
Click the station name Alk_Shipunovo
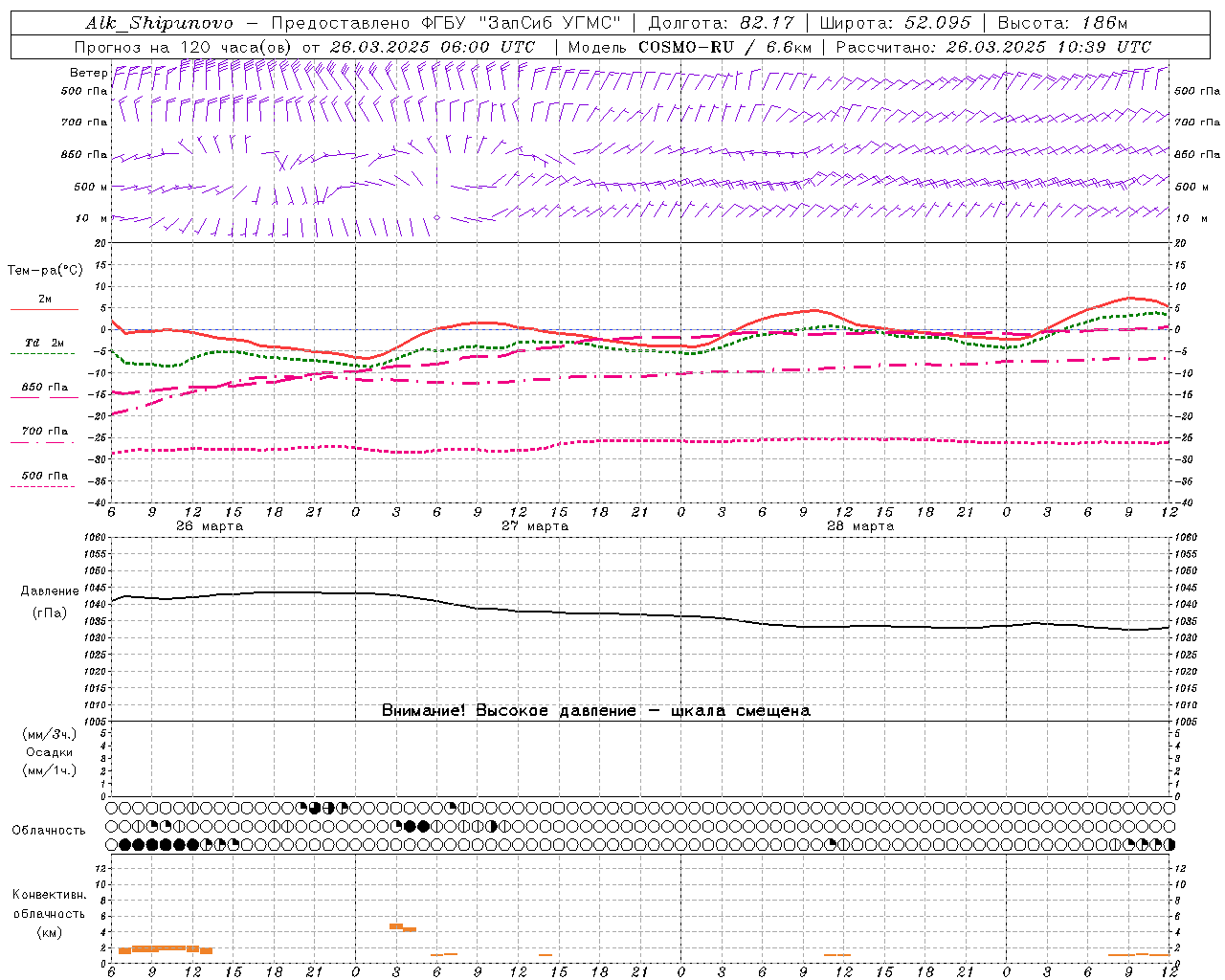click(x=159, y=23)
